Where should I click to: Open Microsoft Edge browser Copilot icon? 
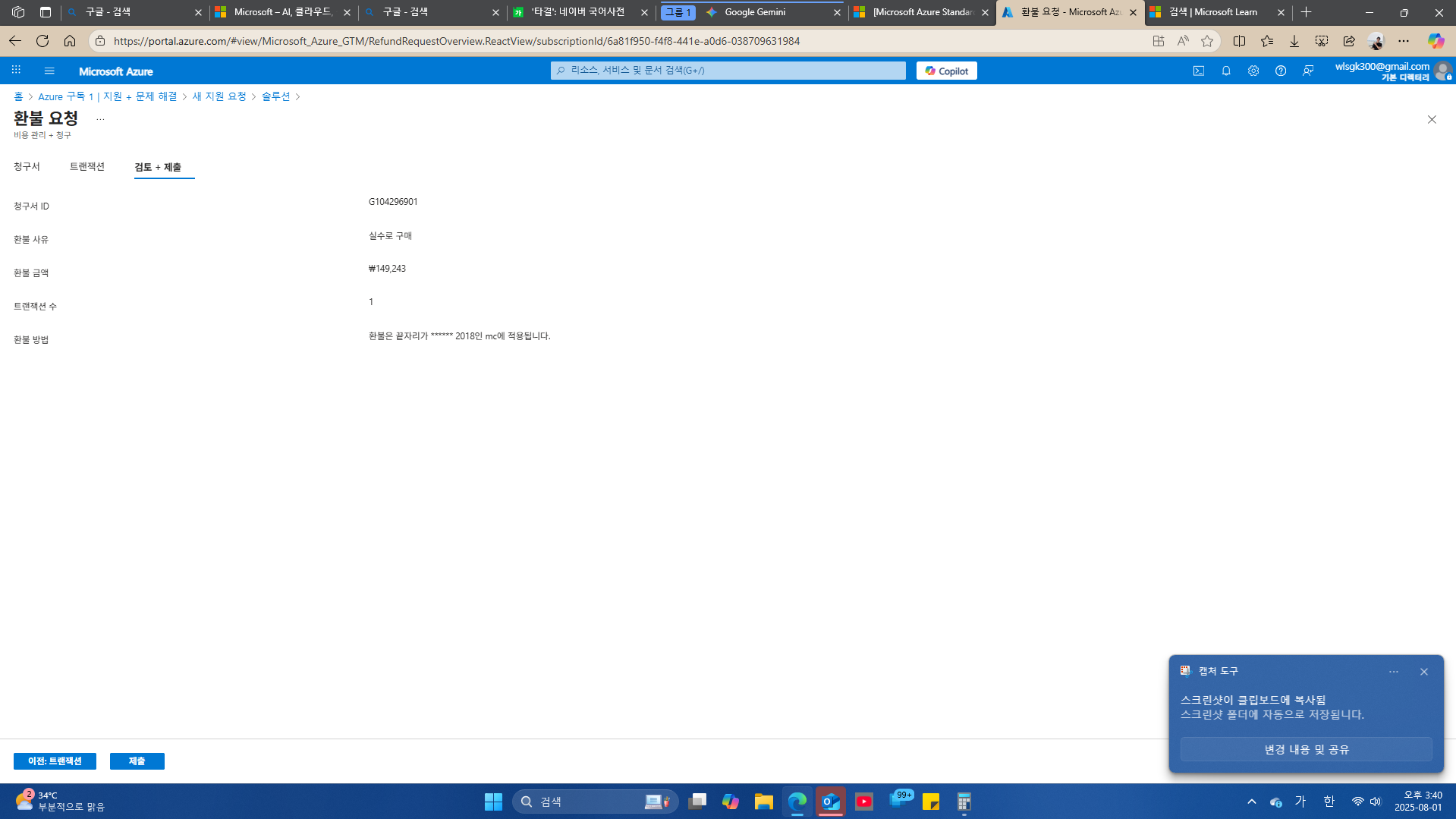[1435, 41]
